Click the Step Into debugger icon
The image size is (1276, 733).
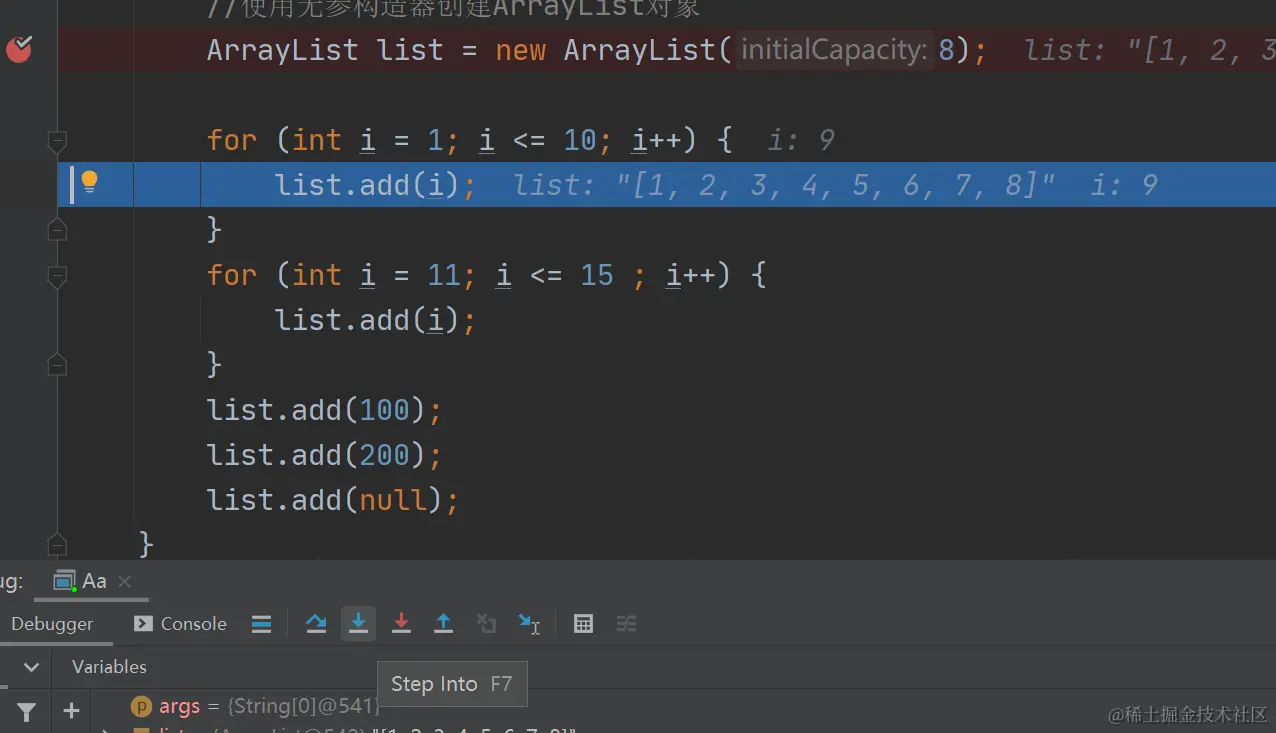coord(358,624)
